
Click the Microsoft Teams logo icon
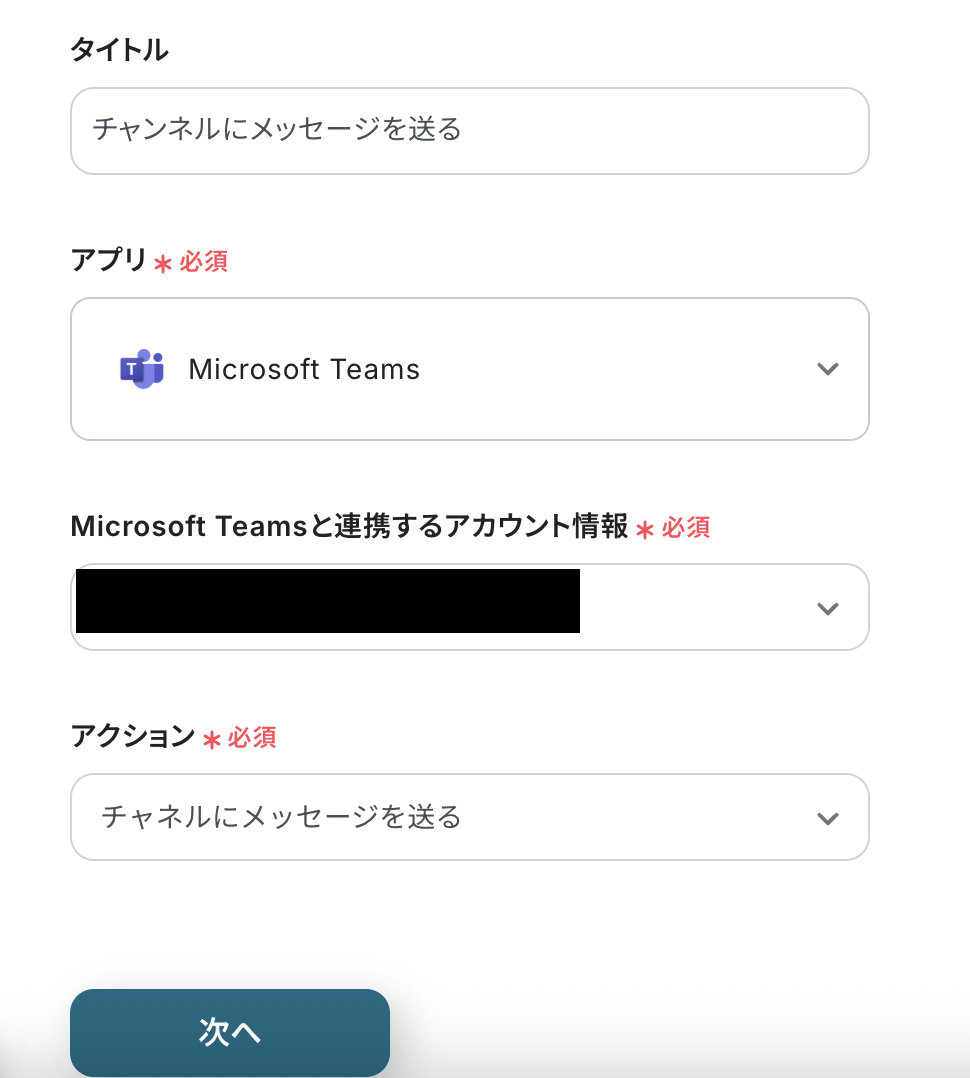[x=141, y=369]
